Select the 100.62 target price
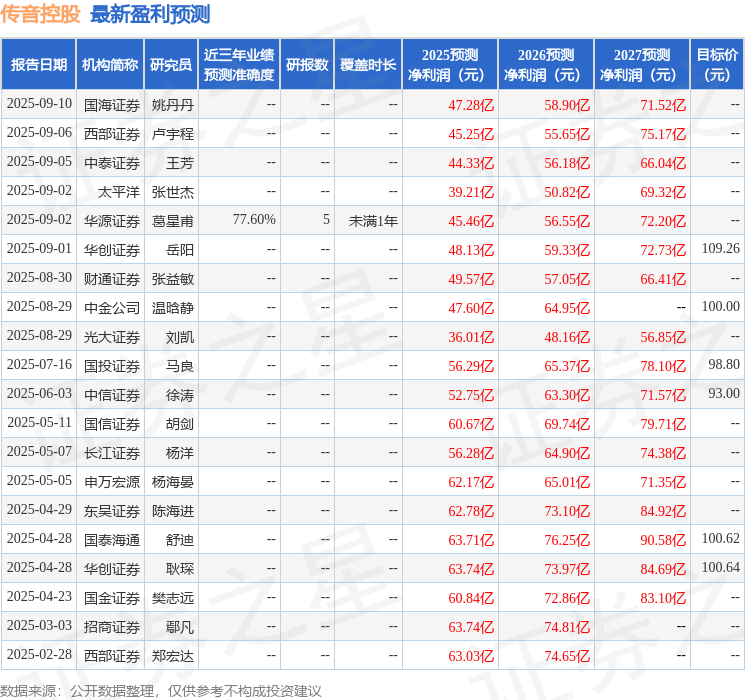Image resolution: width=745 pixels, height=700 pixels. (721, 538)
